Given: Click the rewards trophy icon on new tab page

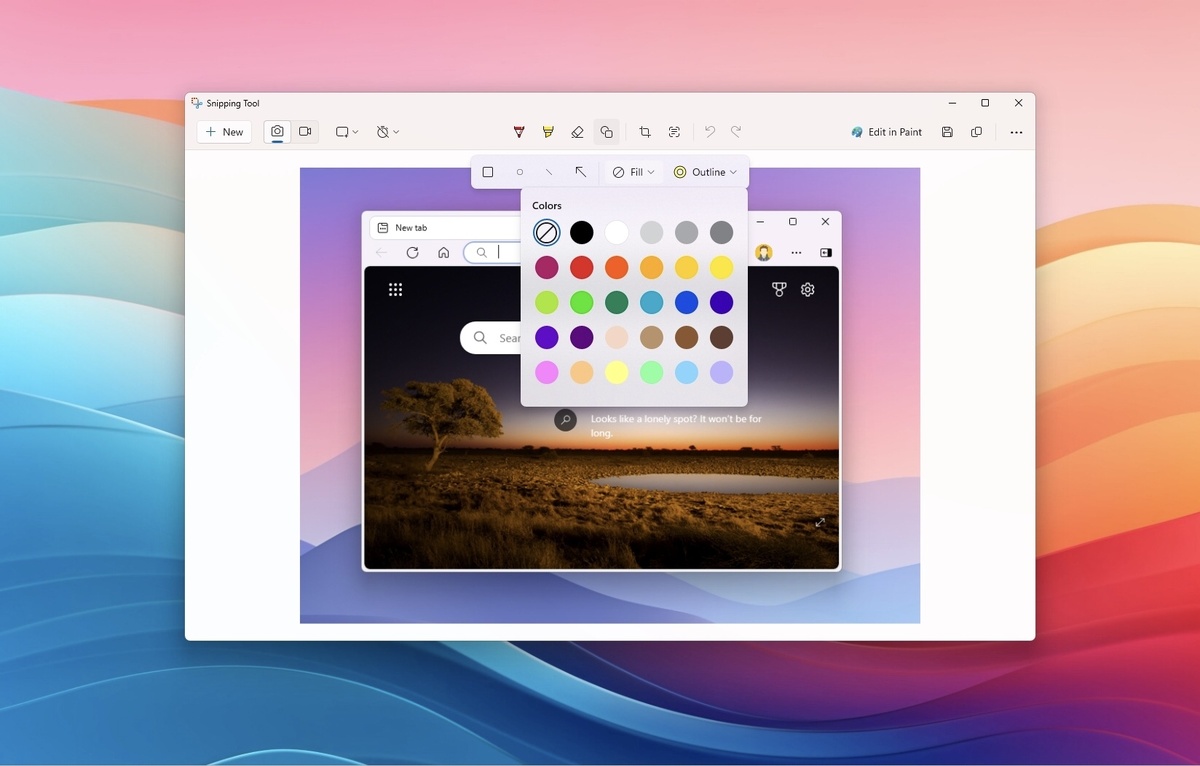Looking at the screenshot, I should coord(779,290).
